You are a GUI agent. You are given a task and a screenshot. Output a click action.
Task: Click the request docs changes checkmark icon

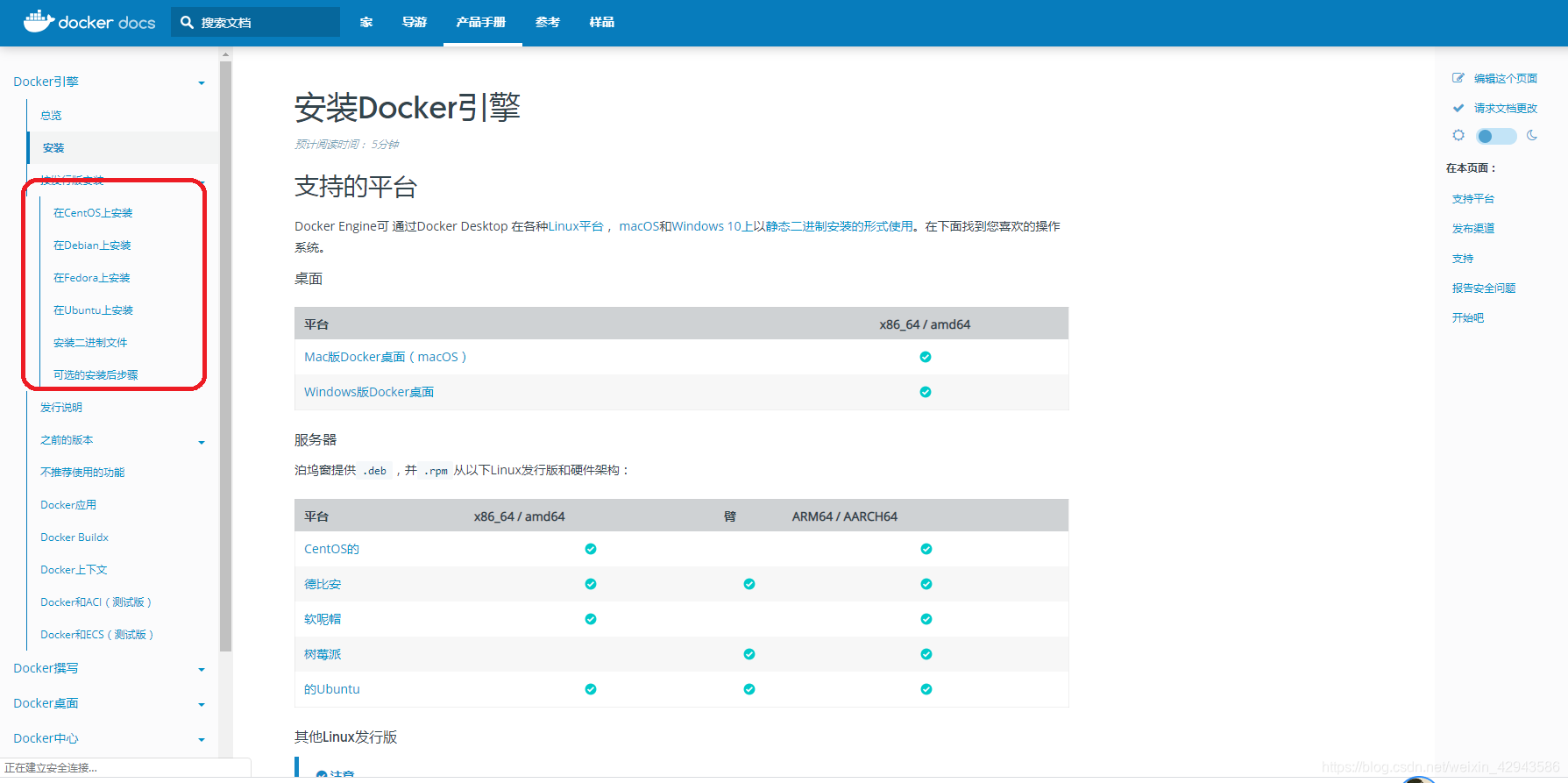coord(1458,108)
